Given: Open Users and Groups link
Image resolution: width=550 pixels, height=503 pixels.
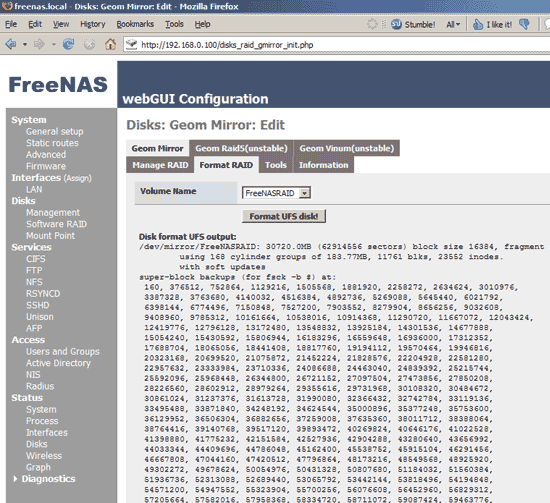Looking at the screenshot, I should click(63, 351).
